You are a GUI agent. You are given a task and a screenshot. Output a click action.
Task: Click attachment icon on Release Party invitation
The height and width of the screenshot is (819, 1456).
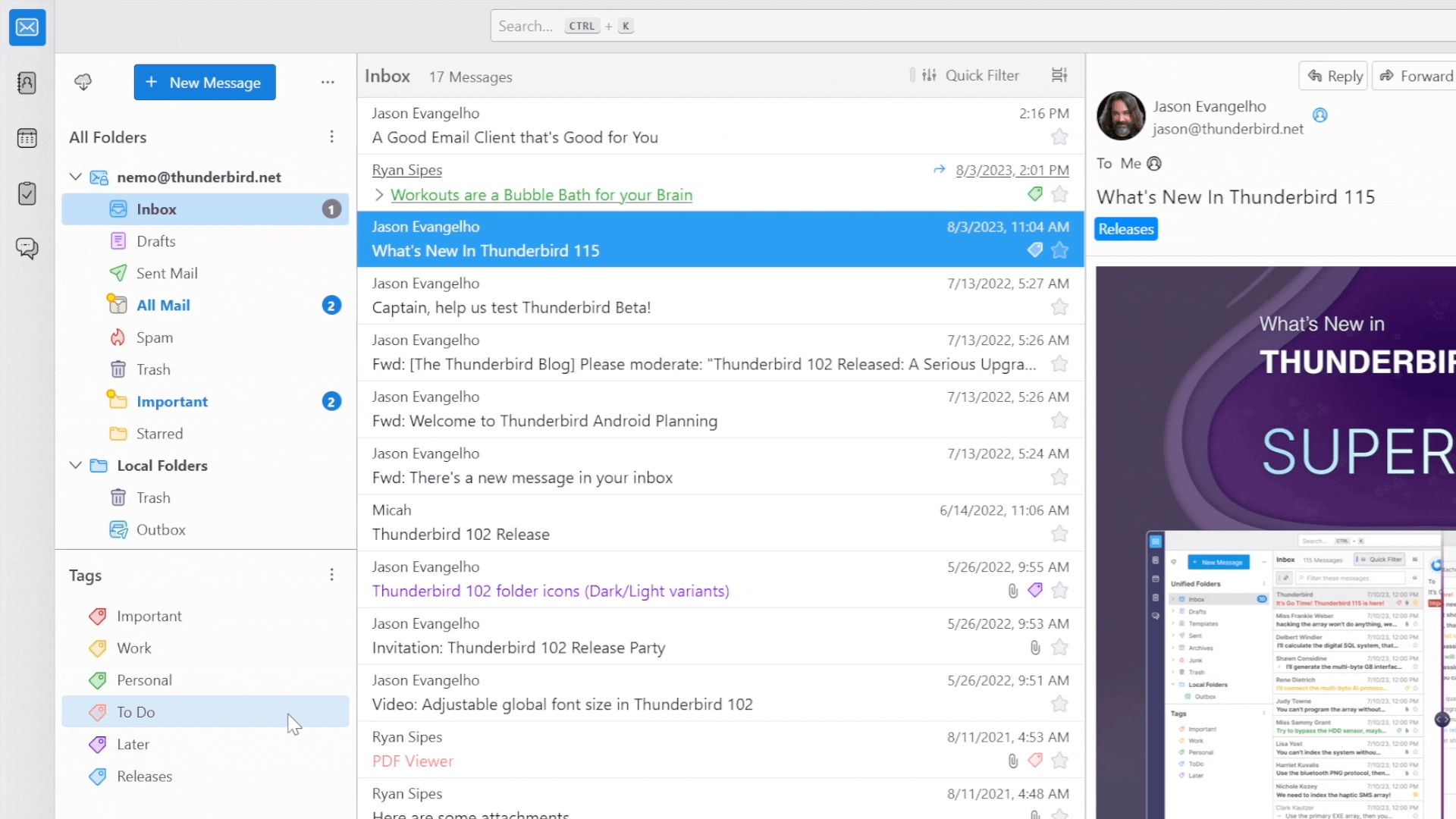(1035, 648)
